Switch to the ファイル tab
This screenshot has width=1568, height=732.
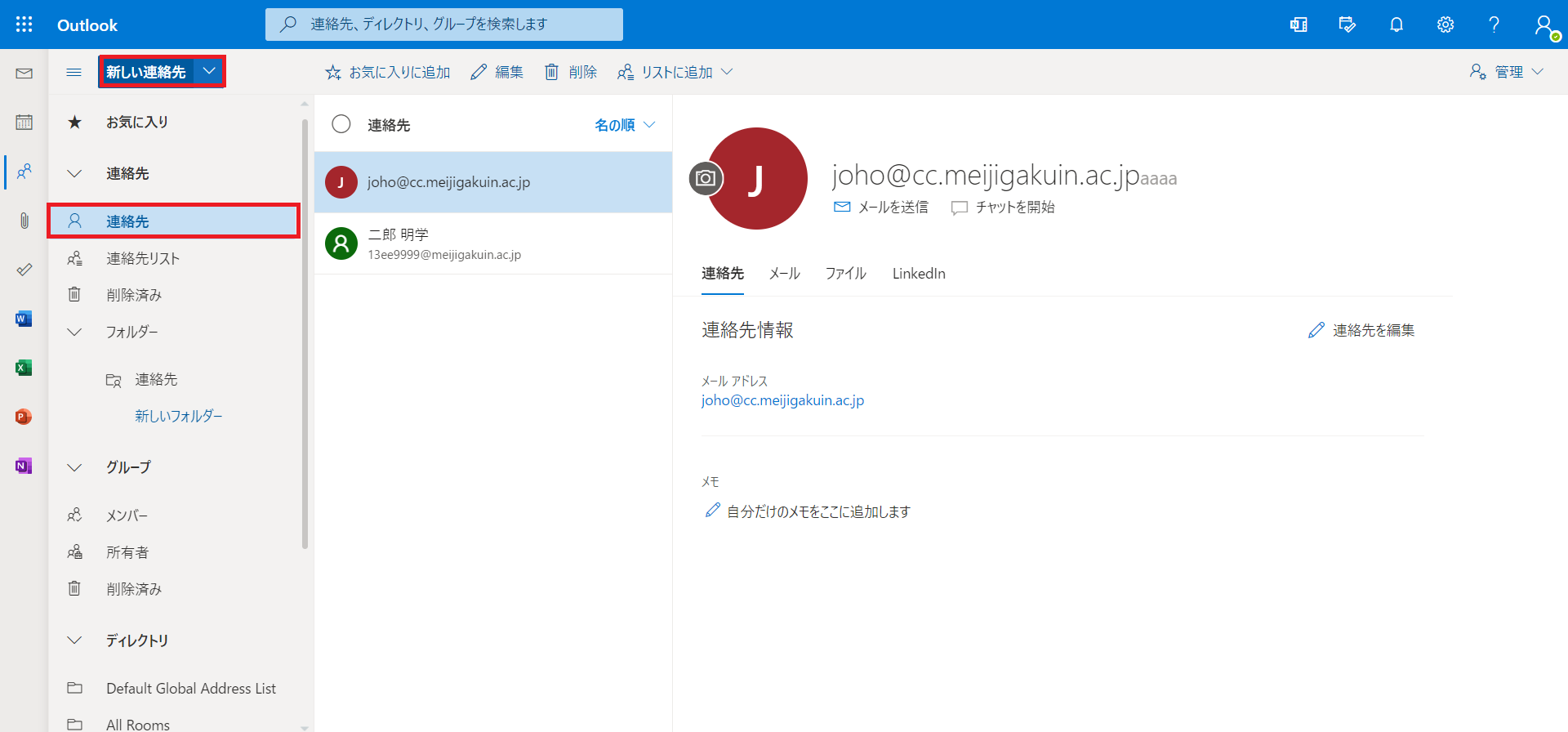coord(845,274)
